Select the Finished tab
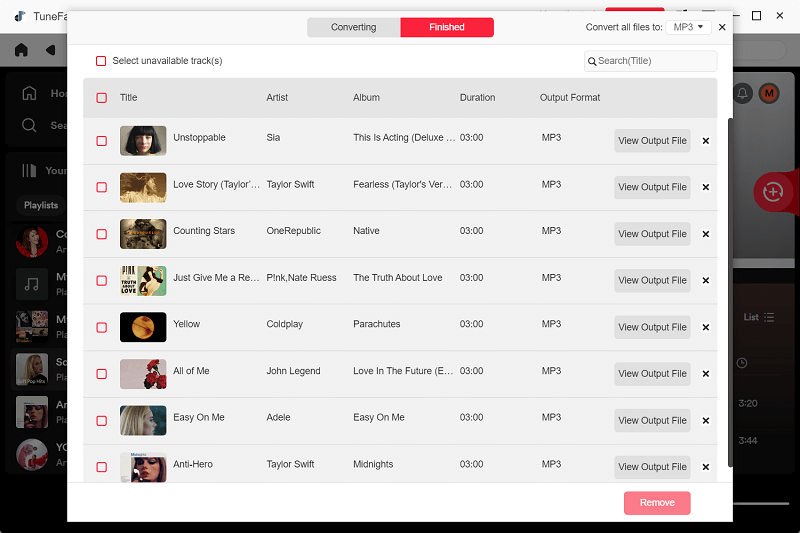The height and width of the screenshot is (533, 800). [x=447, y=27]
